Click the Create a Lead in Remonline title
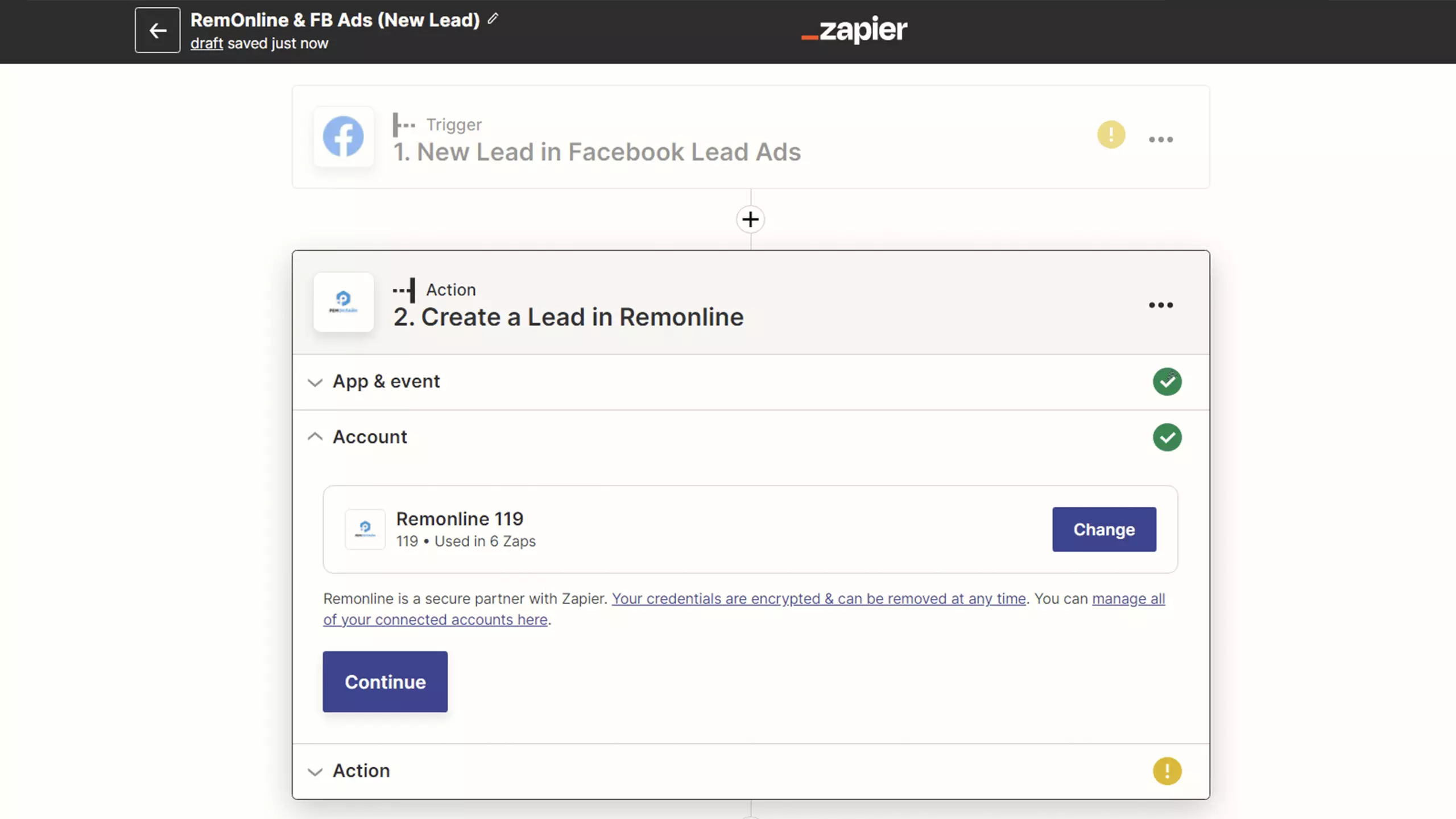This screenshot has width=1456, height=819. click(568, 317)
